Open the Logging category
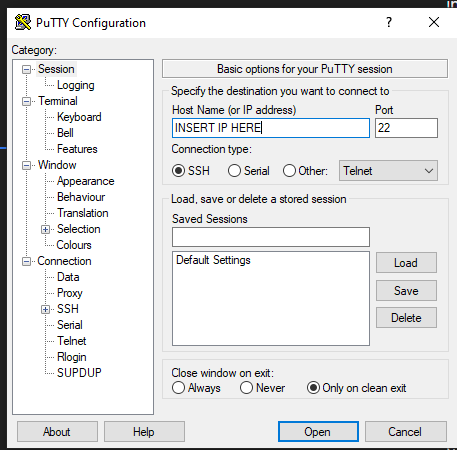This screenshot has width=457, height=450. click(76, 85)
